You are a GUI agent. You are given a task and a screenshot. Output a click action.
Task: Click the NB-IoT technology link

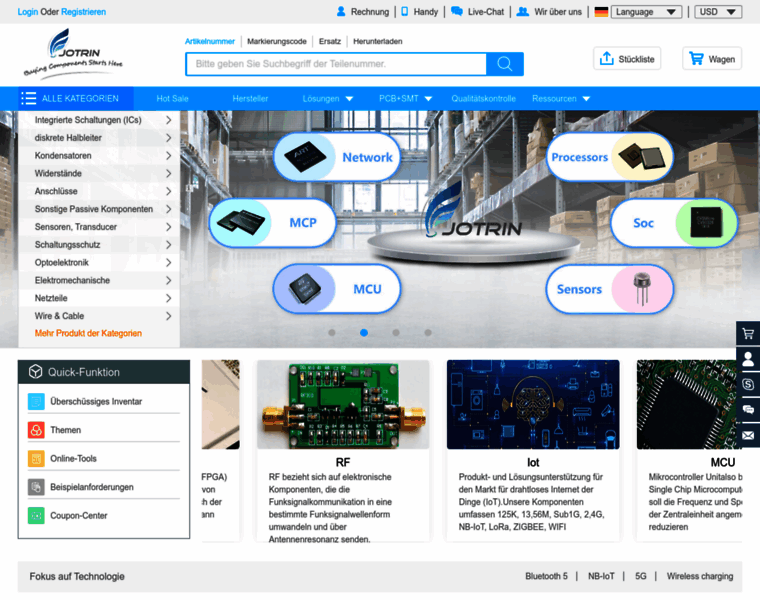pos(601,576)
